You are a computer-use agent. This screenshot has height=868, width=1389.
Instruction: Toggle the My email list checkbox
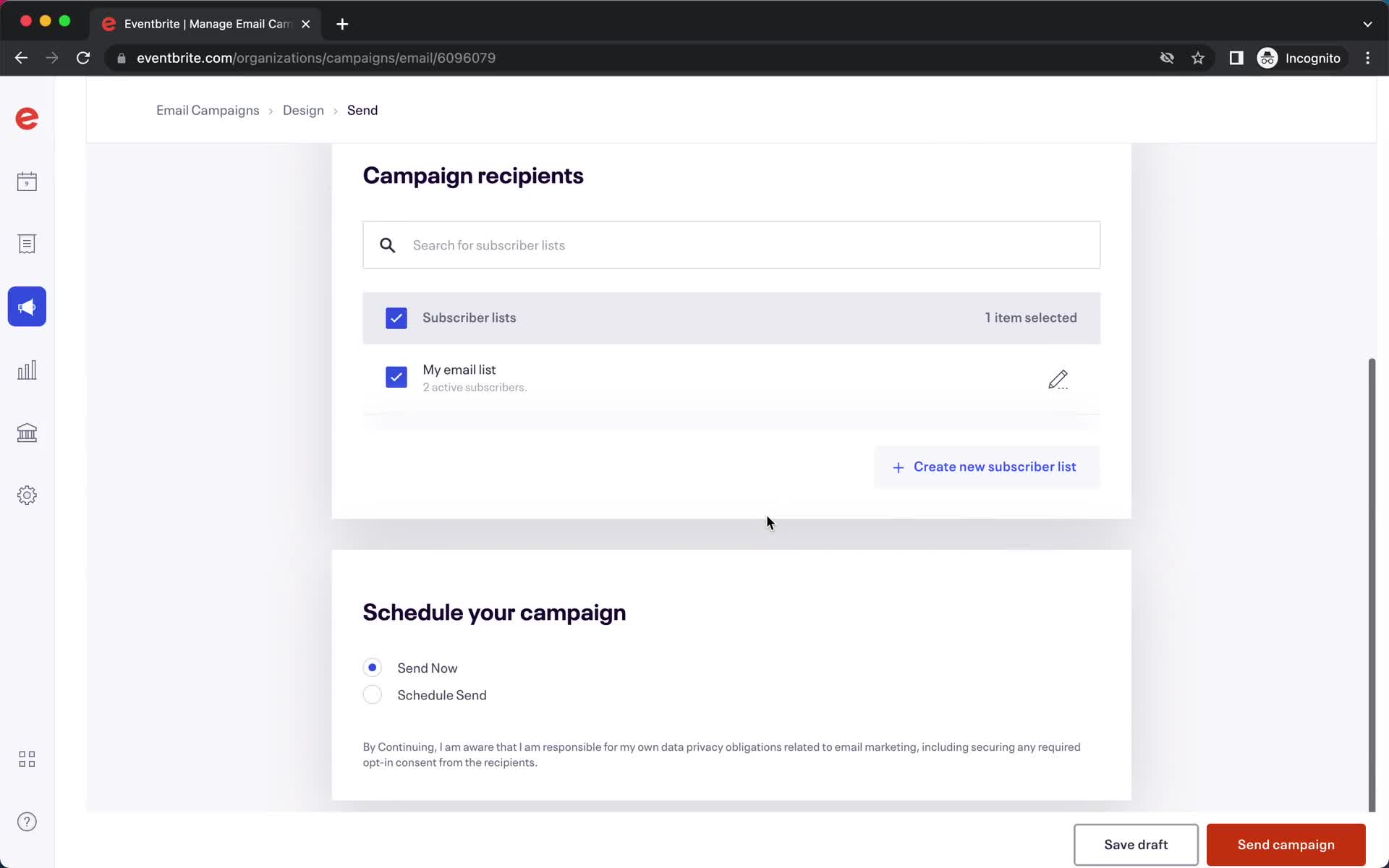click(x=397, y=377)
